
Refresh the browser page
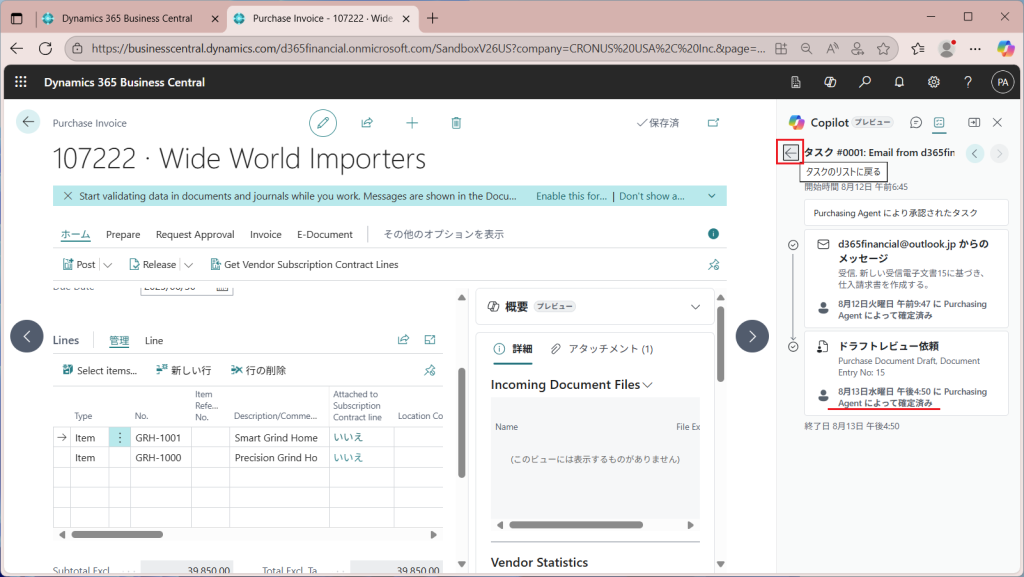pos(45,48)
